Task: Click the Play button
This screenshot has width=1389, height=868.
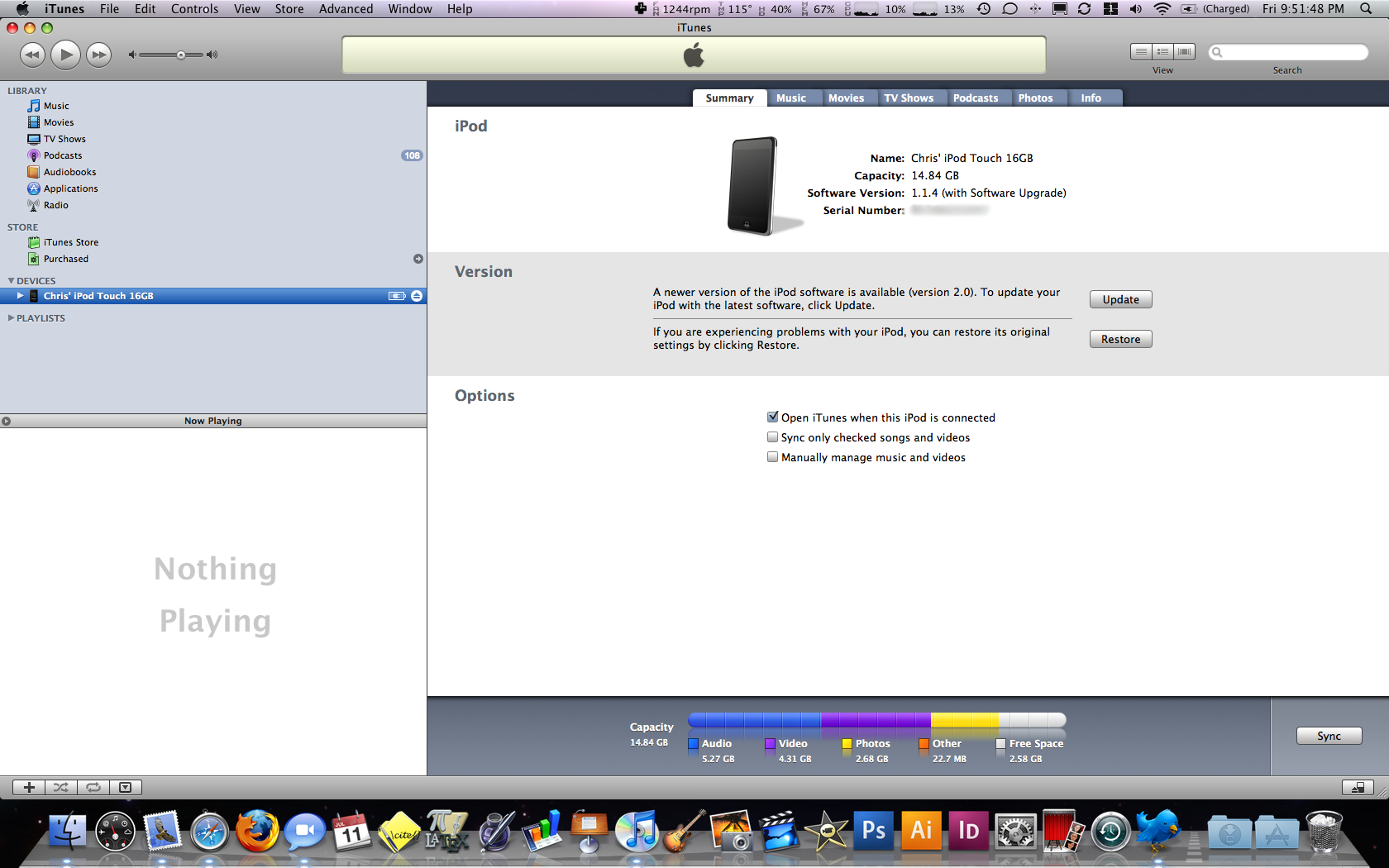Action: click(65, 55)
